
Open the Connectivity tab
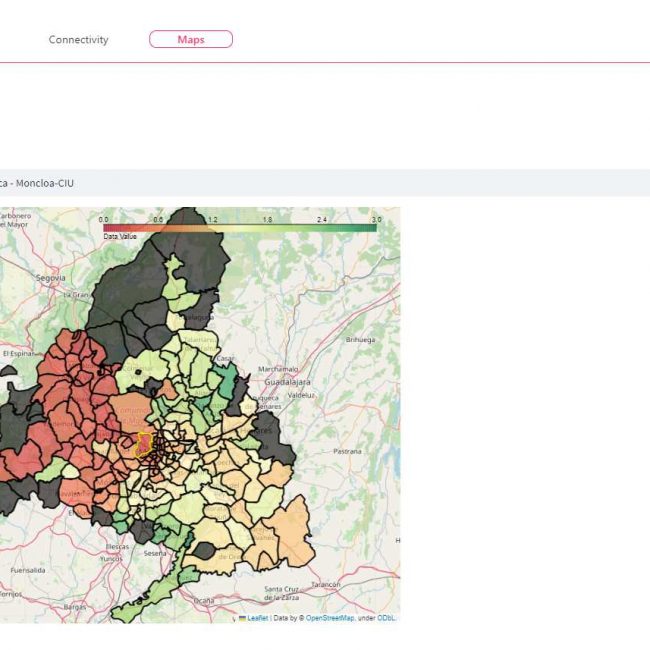tap(78, 40)
